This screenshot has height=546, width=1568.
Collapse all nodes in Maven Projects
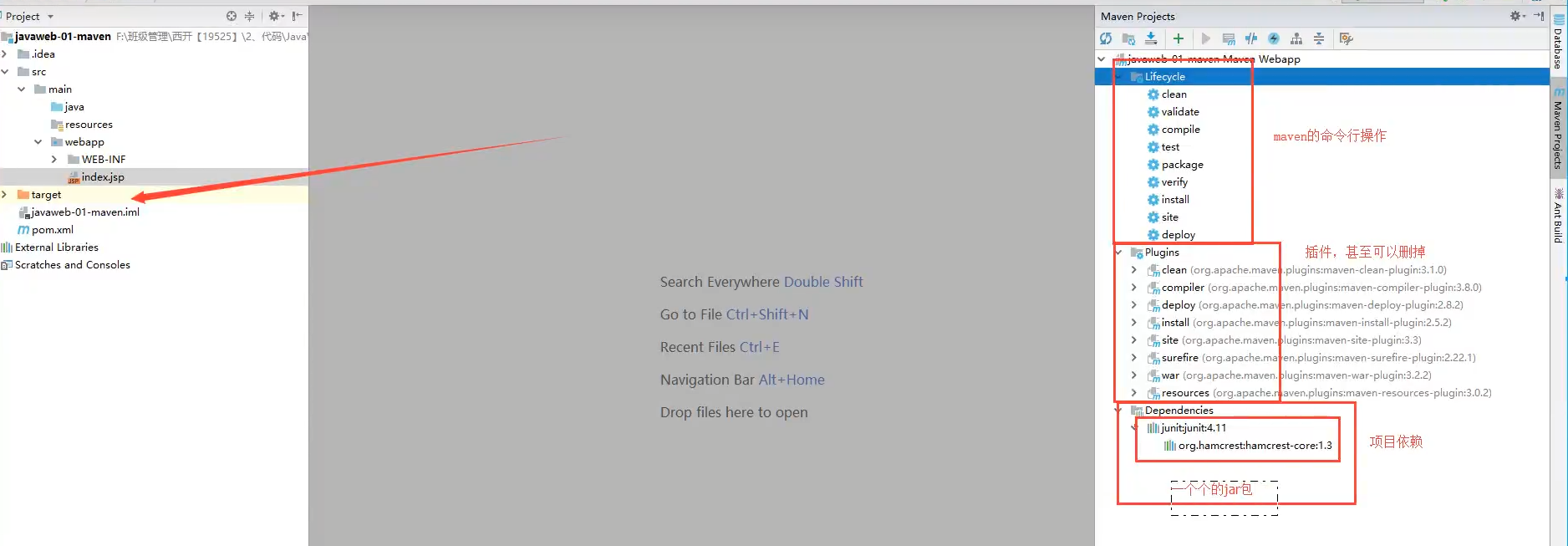[1319, 38]
